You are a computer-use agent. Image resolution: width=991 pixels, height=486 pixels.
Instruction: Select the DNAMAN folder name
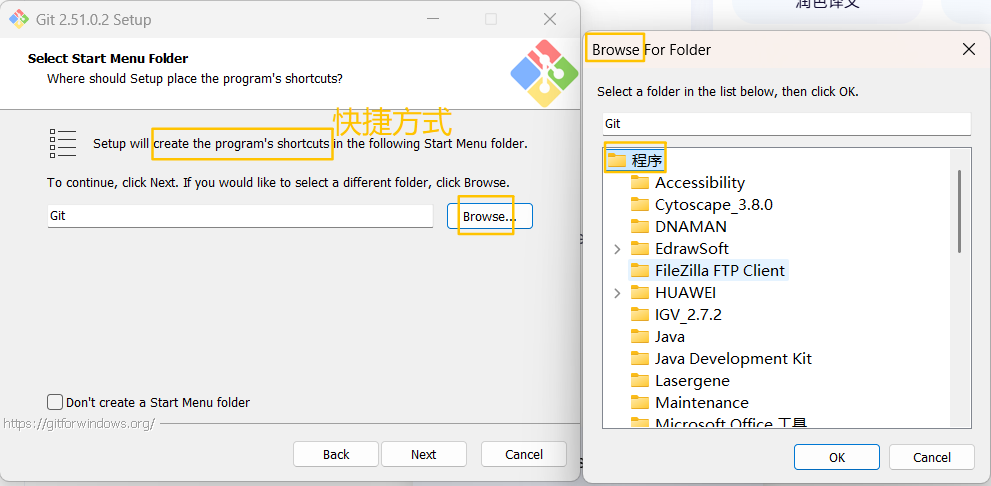(691, 226)
